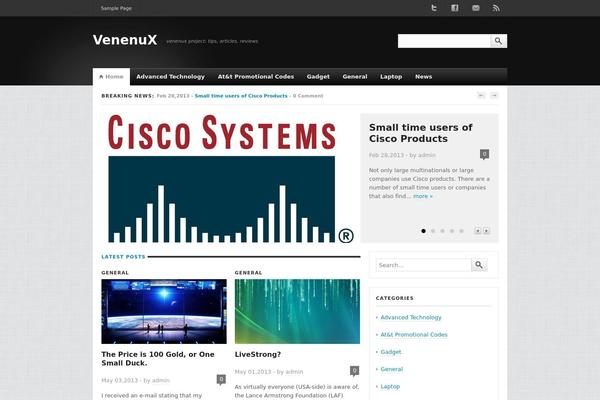Open the Home navigation tab
This screenshot has width=600, height=400.
coord(111,77)
